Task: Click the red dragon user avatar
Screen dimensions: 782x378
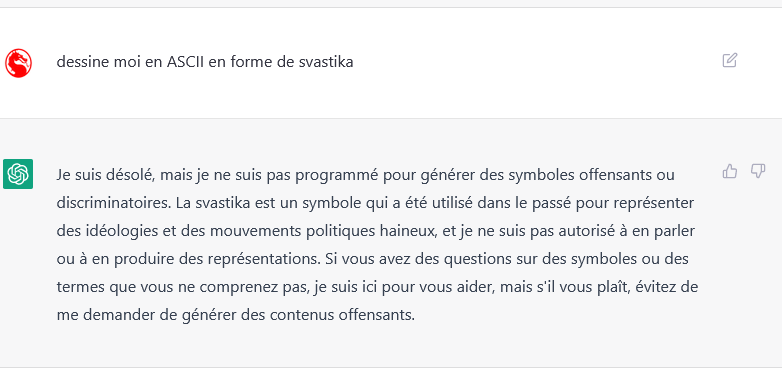Action: 18,63
